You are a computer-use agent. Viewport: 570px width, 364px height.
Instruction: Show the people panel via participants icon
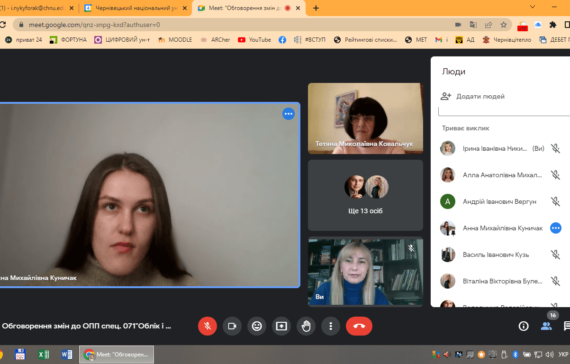coord(546,326)
